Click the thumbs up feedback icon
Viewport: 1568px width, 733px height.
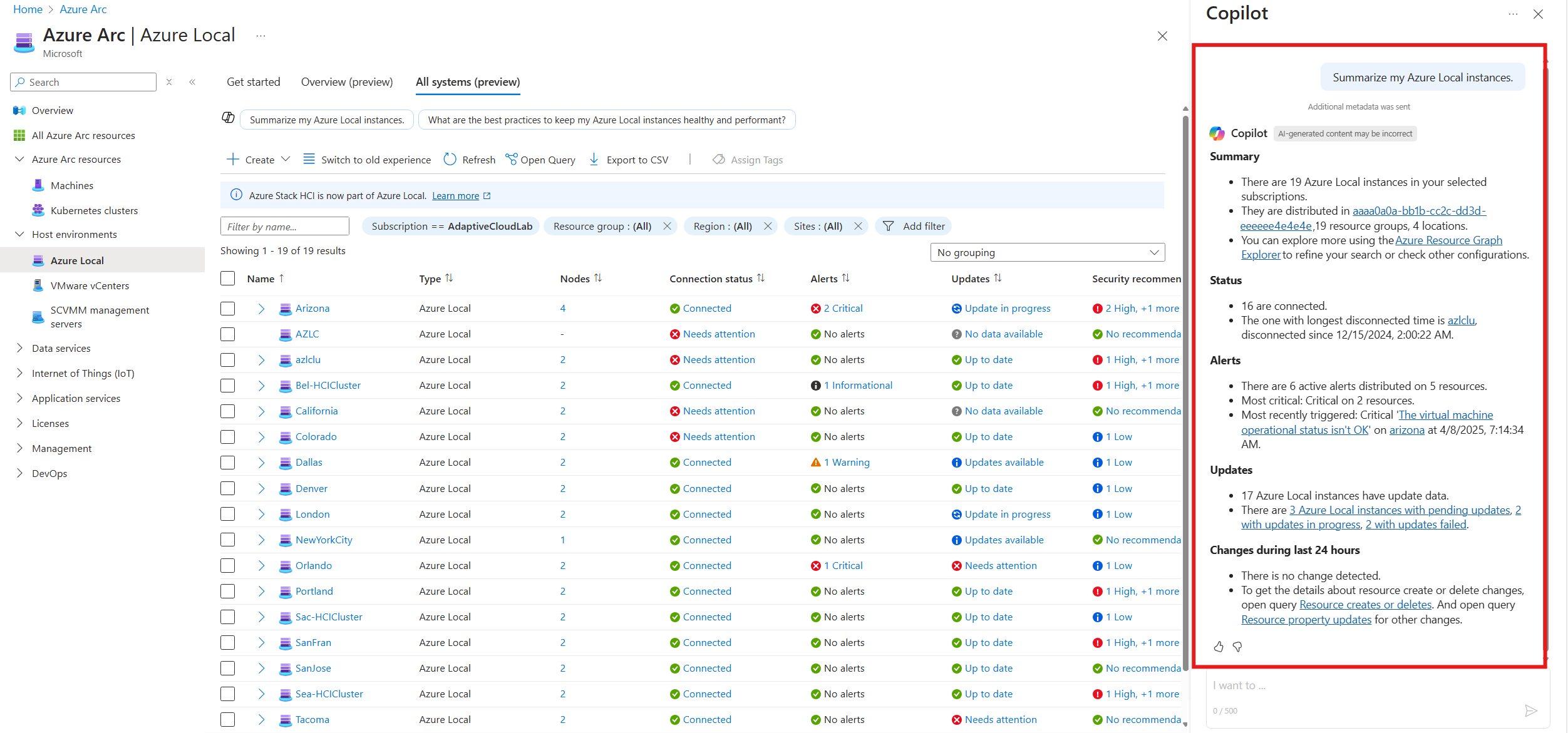(x=1218, y=647)
